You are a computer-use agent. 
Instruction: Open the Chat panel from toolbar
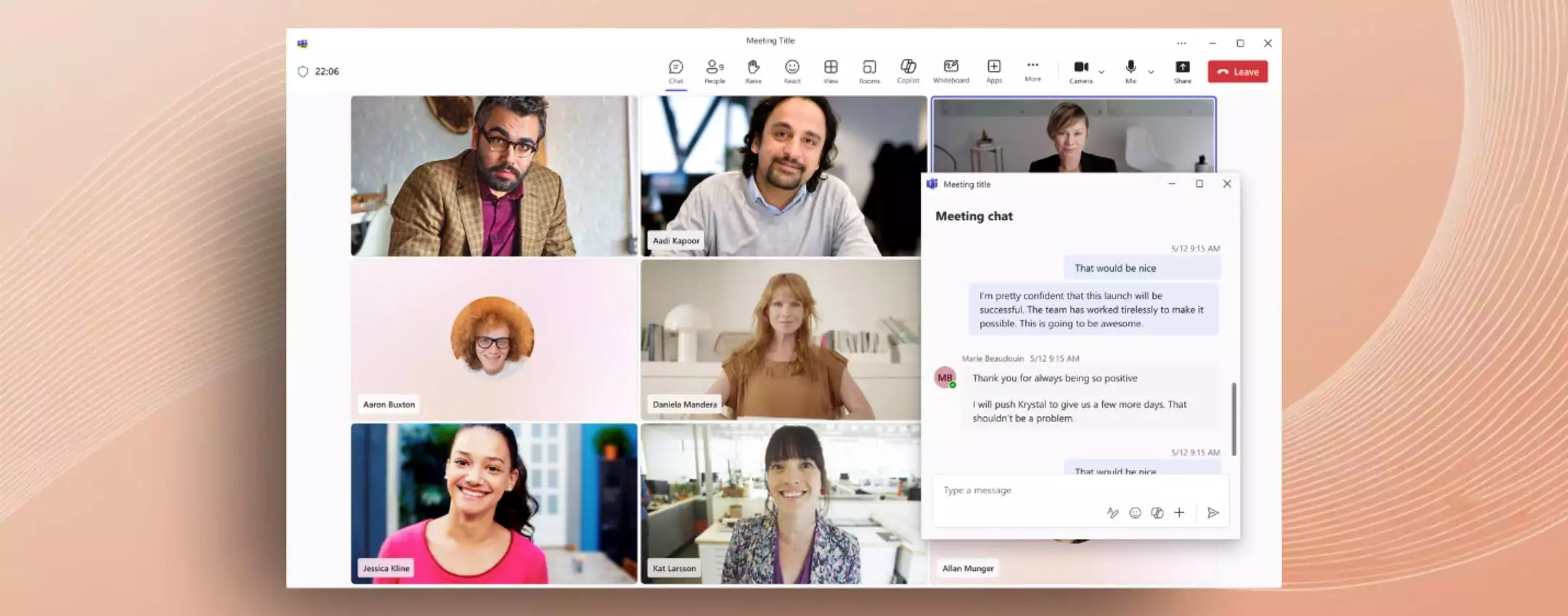(x=676, y=71)
